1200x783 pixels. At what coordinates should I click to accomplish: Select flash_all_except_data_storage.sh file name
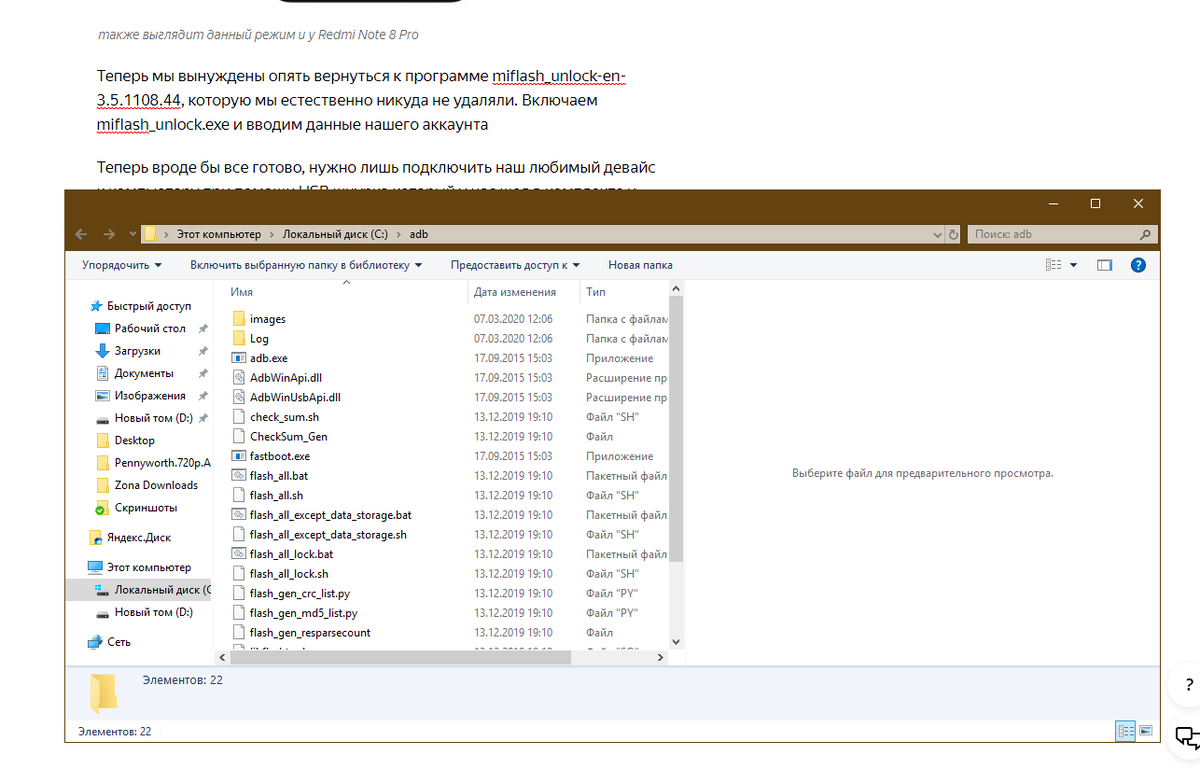[x=328, y=535]
